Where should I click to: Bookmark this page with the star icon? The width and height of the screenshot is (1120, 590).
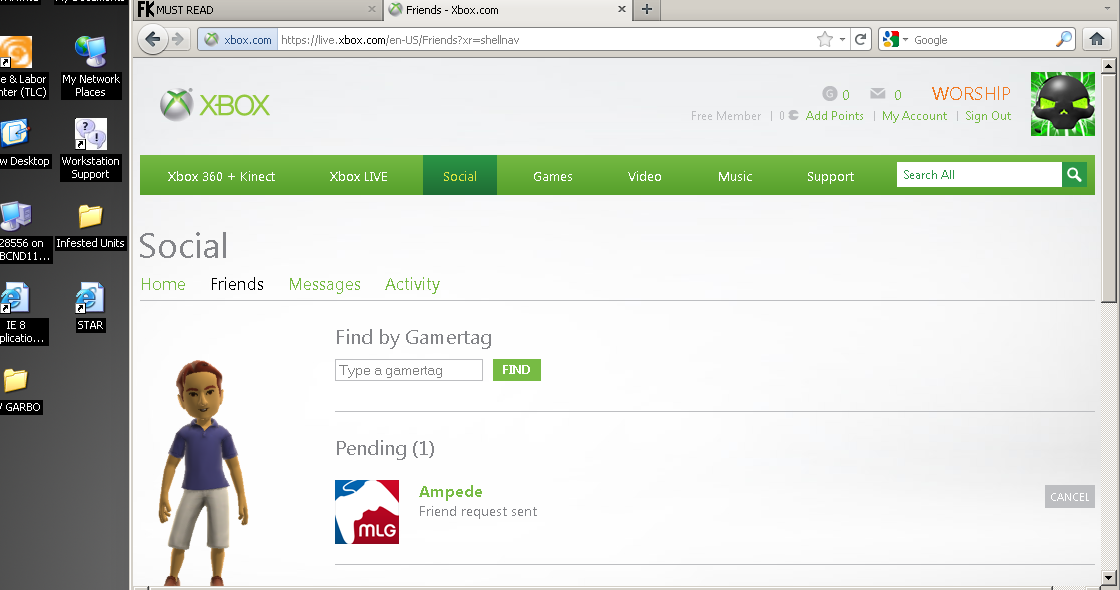click(x=825, y=39)
